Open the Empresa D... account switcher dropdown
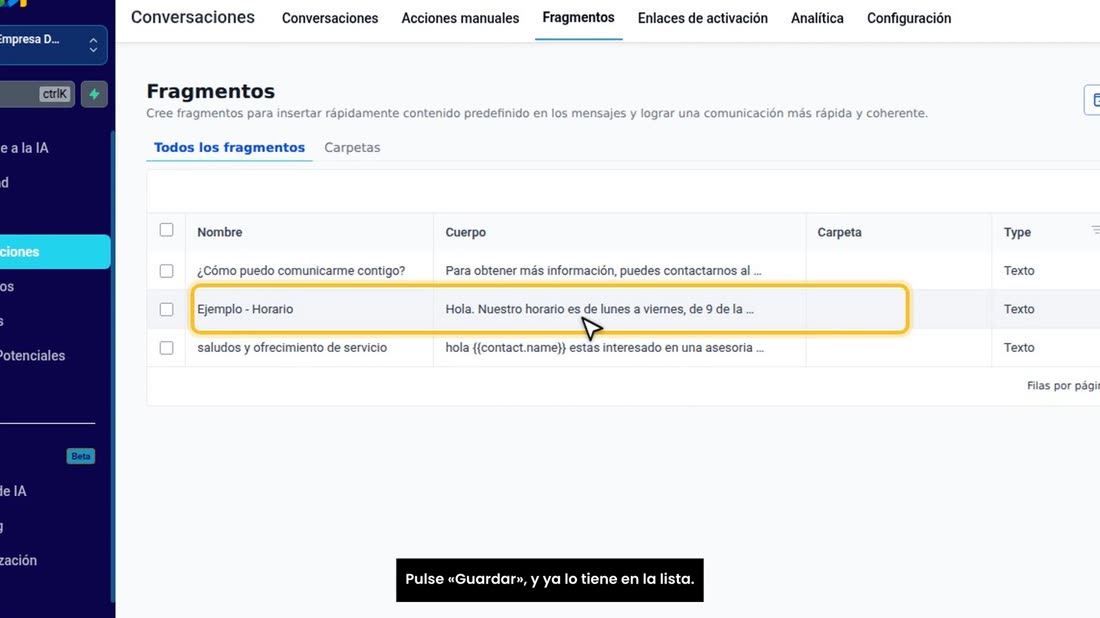 [x=53, y=45]
